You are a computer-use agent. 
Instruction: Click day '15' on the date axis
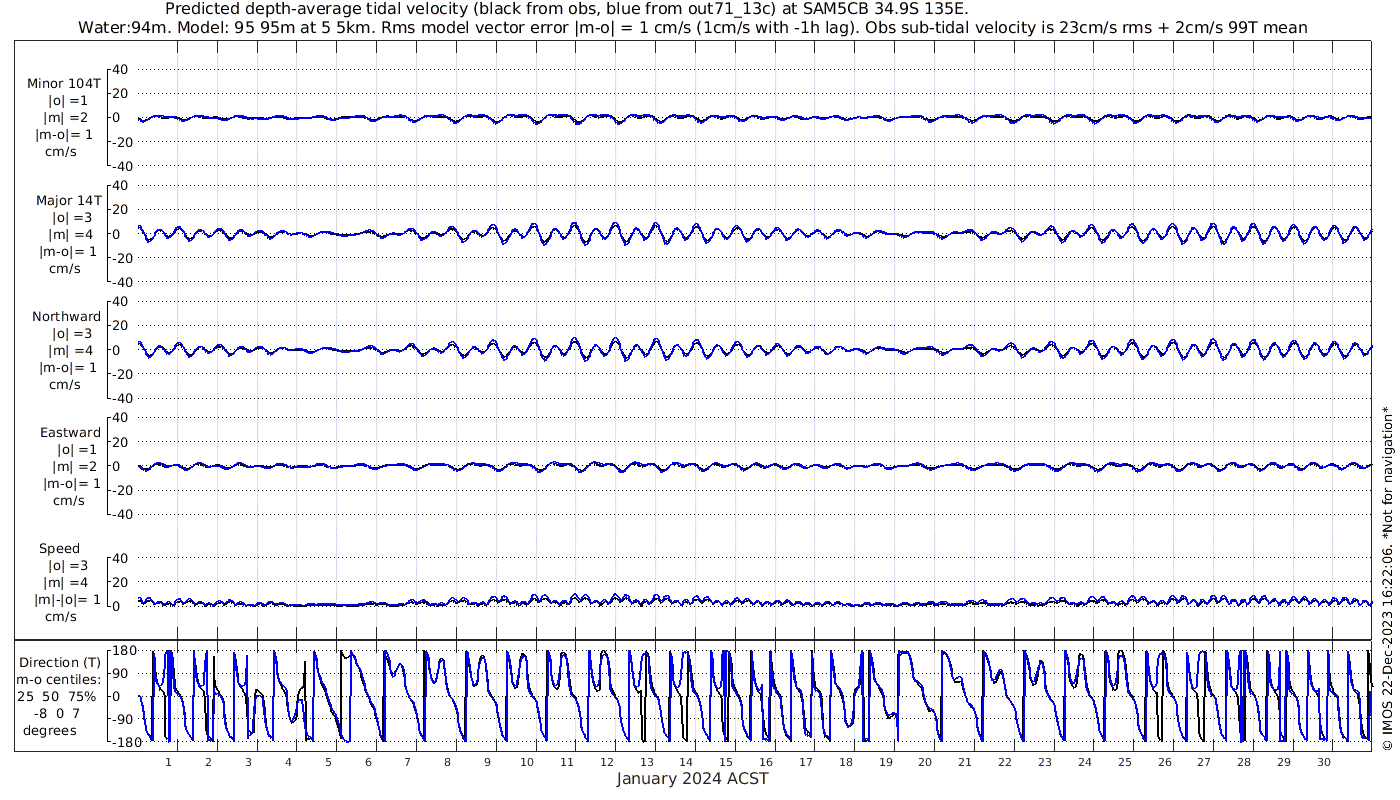pos(726,762)
